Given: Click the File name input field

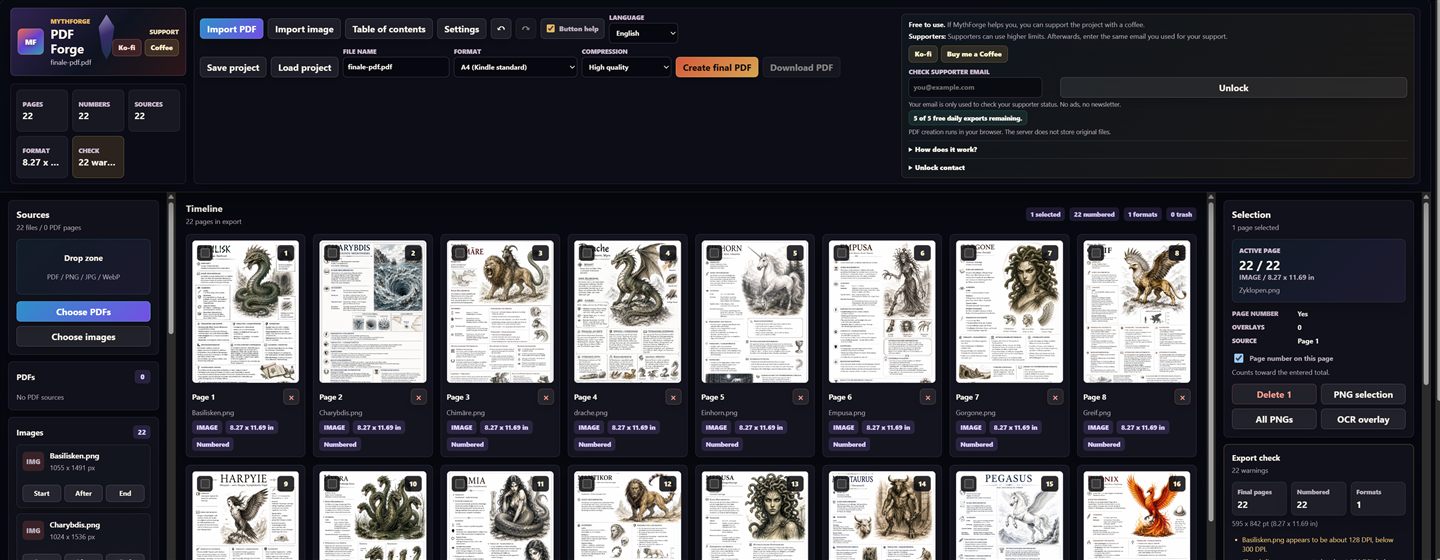Looking at the screenshot, I should [396, 67].
